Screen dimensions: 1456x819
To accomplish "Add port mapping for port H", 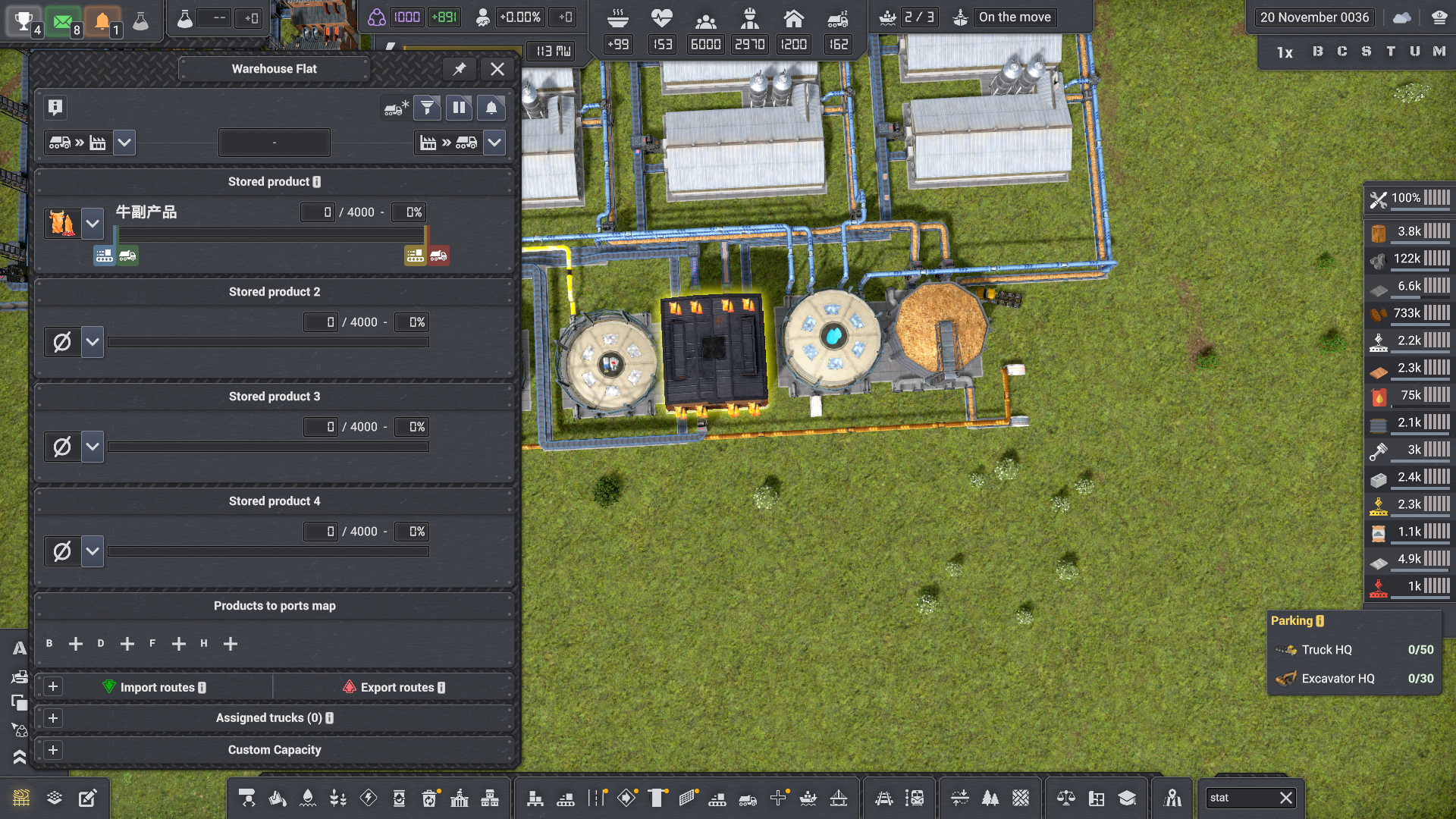I will 231,644.
